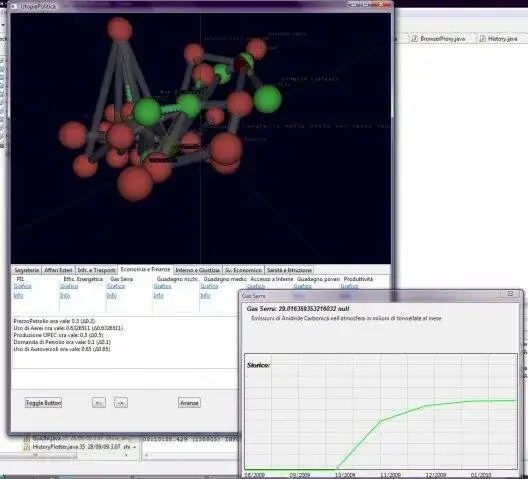Open the Info link under PIL
This screenshot has height=479, width=528.
[18, 295]
